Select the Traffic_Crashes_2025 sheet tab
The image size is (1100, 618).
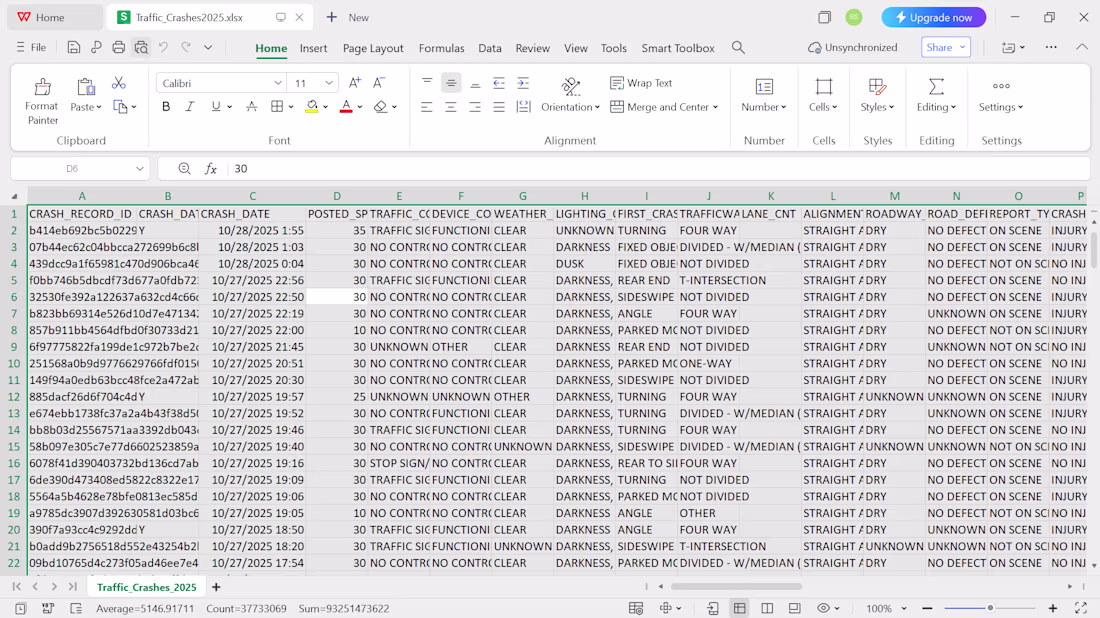pos(147,587)
